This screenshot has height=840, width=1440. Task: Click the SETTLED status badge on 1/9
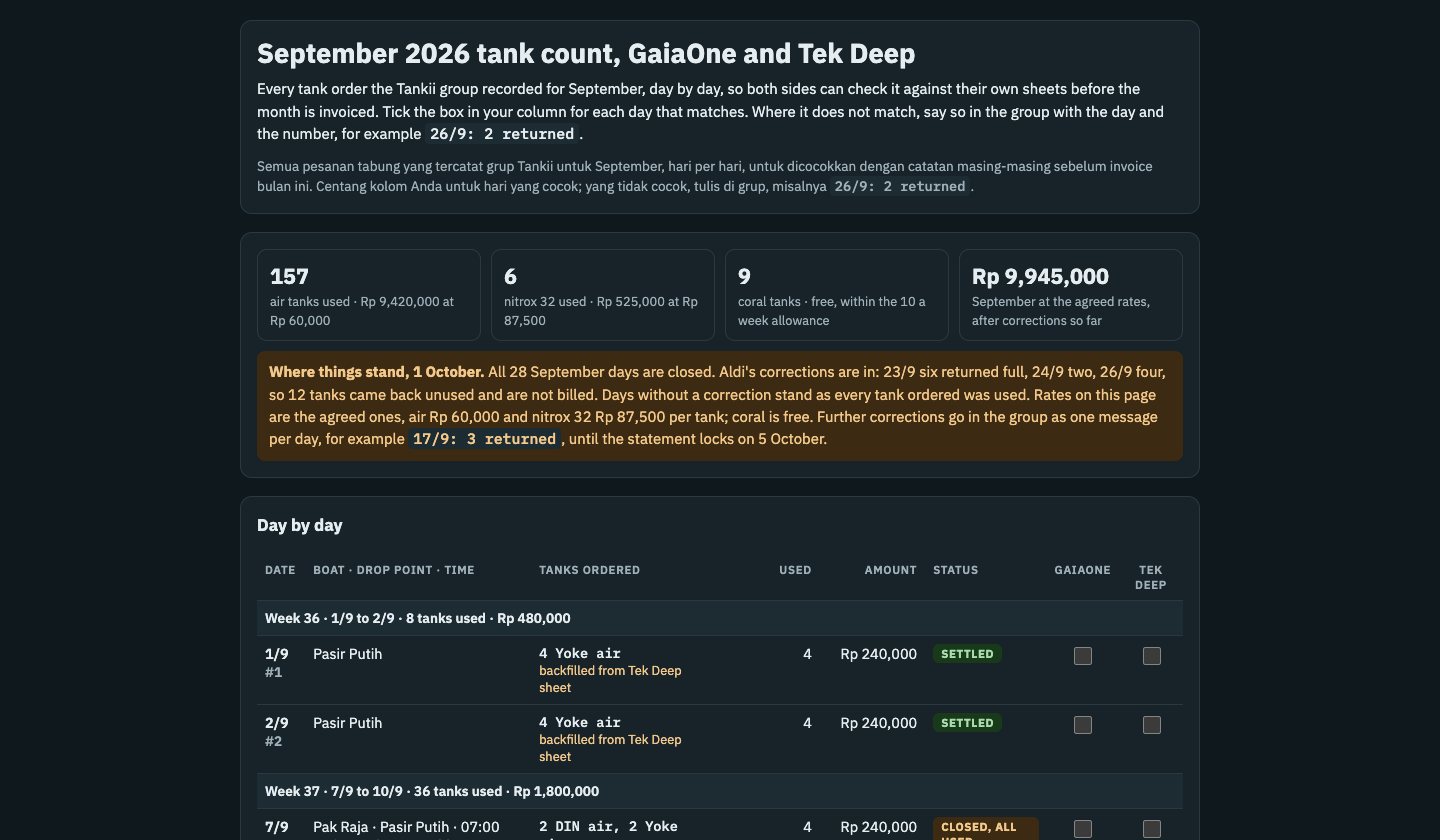tap(967, 654)
